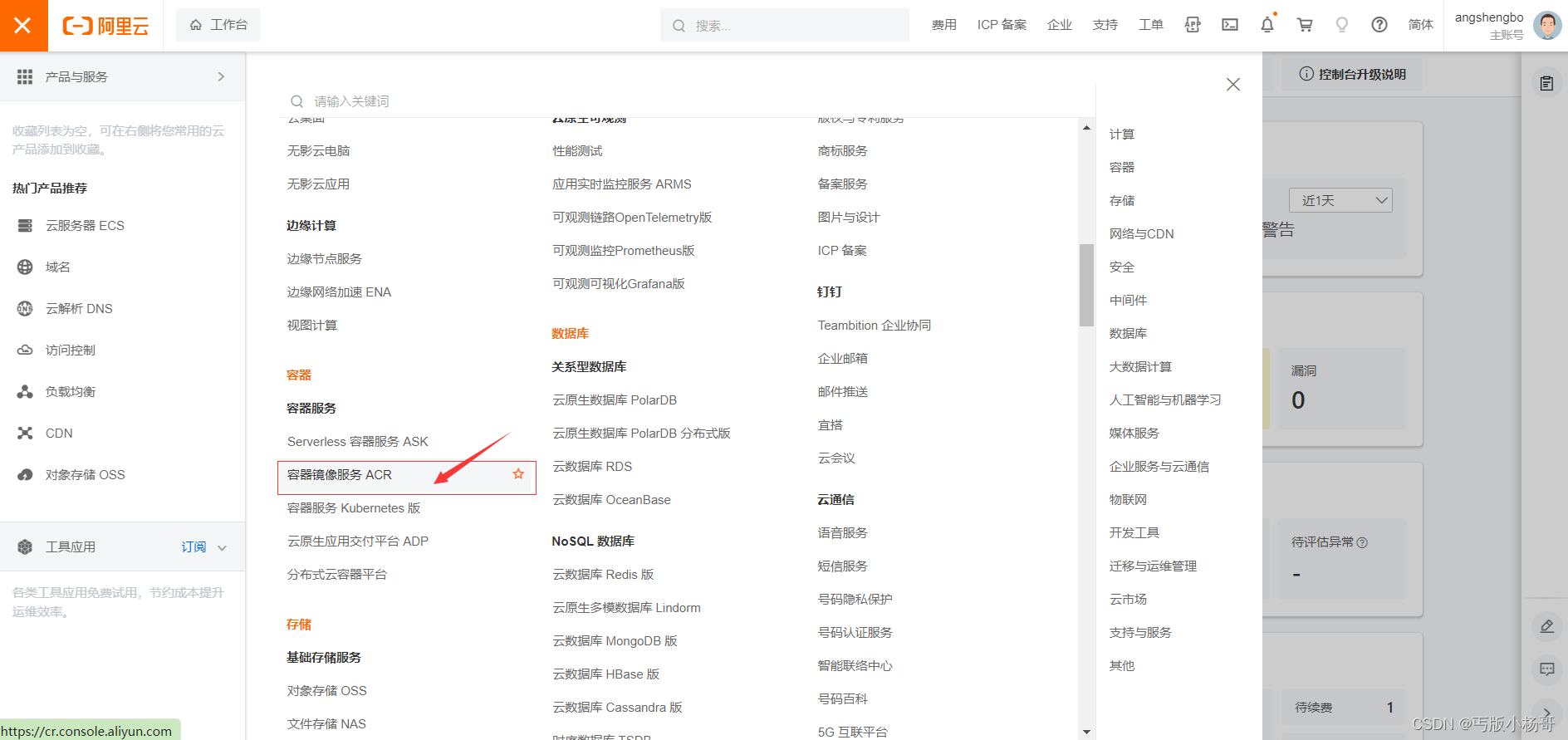
Task: Open the shopping cart icon
Action: 1305,25
